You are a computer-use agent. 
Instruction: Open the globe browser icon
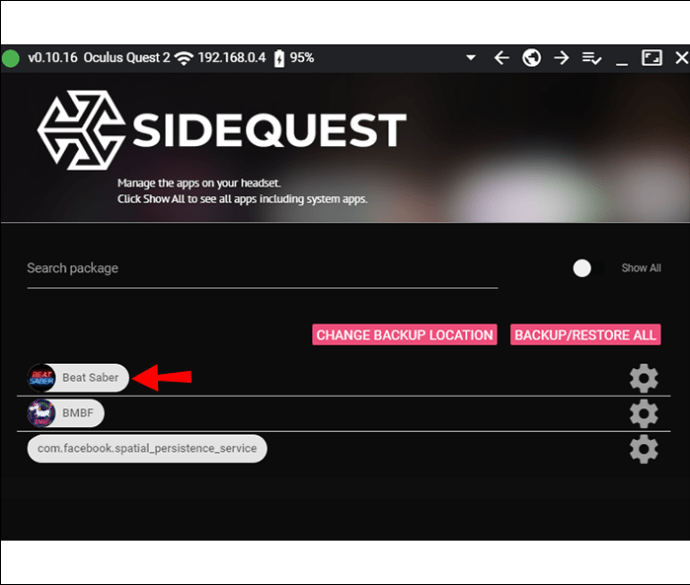(x=532, y=58)
